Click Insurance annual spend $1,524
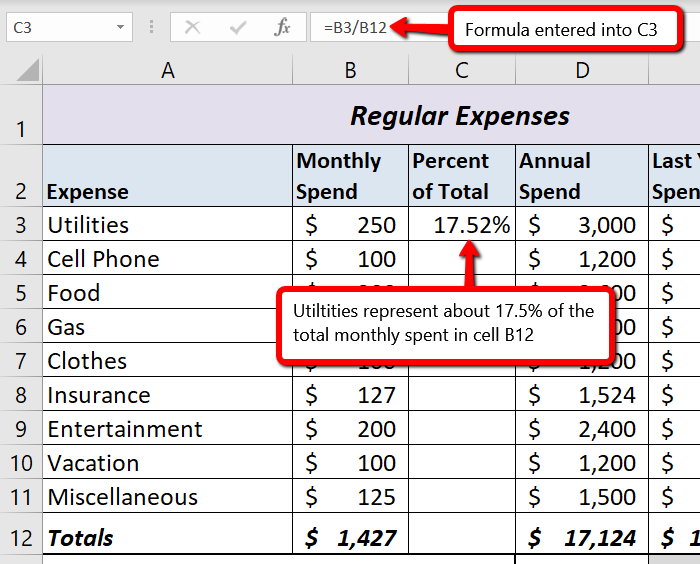This screenshot has height=564, width=700. [x=582, y=394]
